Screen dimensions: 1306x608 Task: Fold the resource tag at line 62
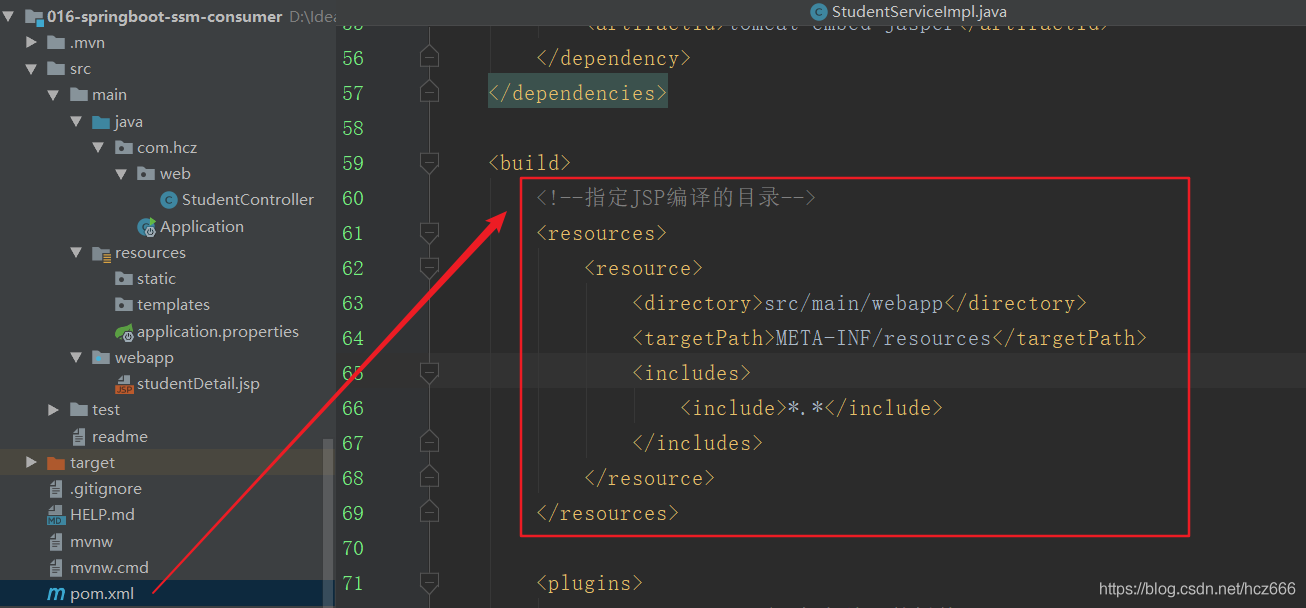click(x=429, y=268)
